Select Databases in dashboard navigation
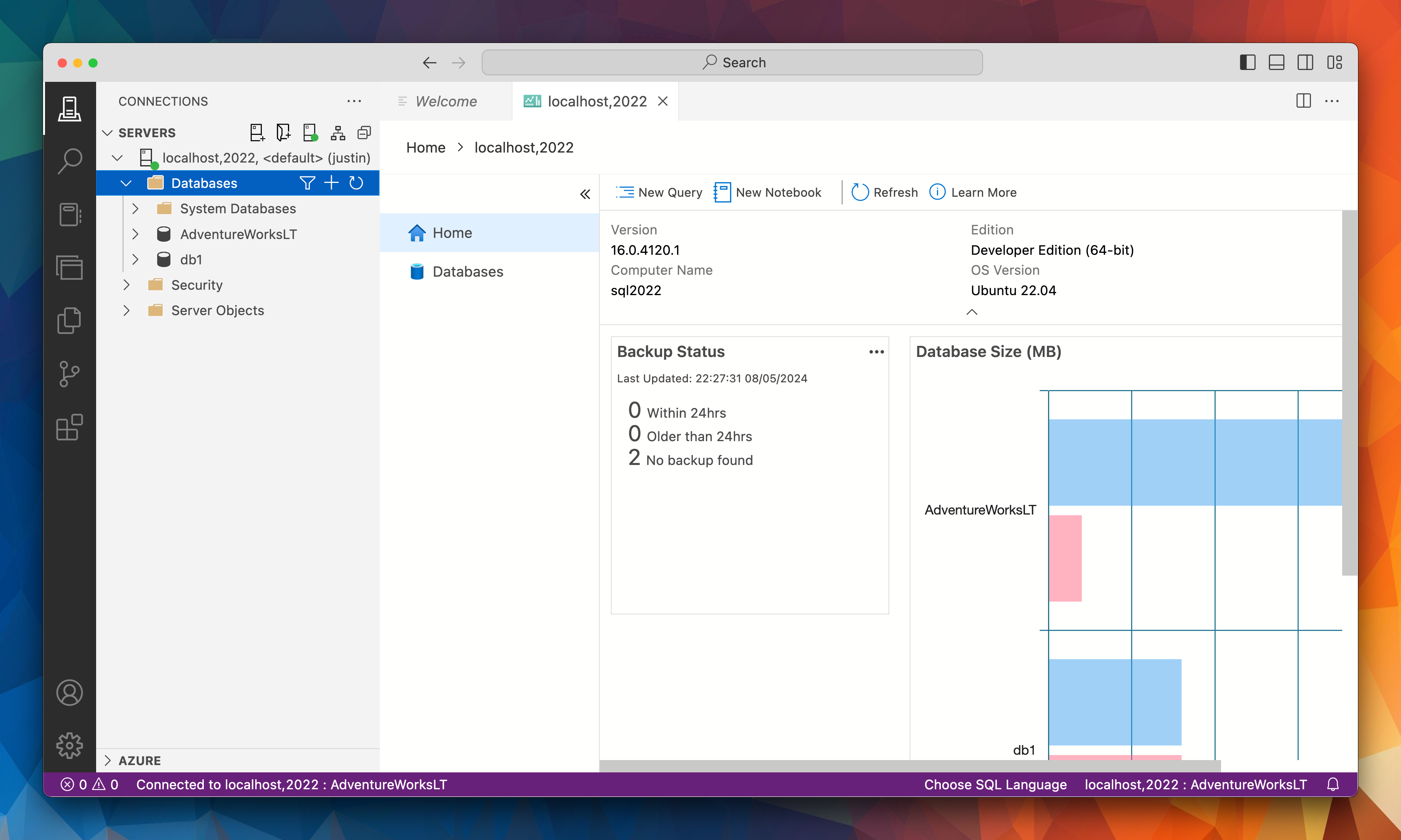Screen dimensions: 1401x840 489,272
